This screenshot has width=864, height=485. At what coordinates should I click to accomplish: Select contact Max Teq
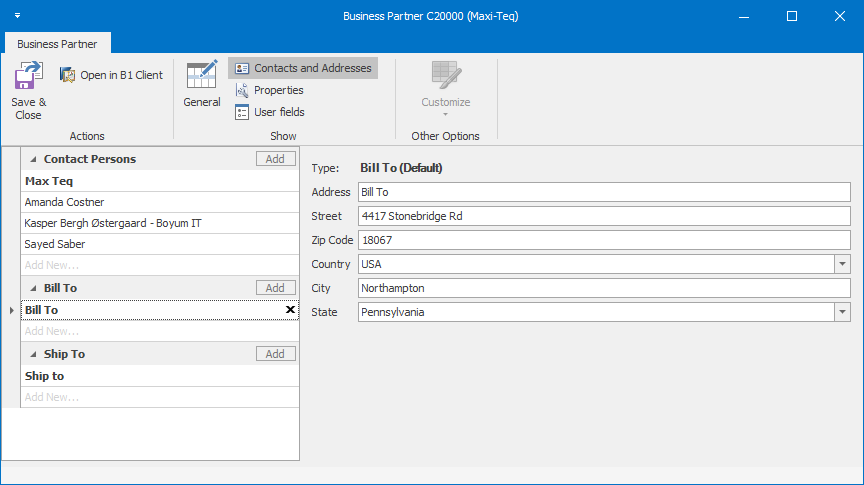click(x=160, y=181)
